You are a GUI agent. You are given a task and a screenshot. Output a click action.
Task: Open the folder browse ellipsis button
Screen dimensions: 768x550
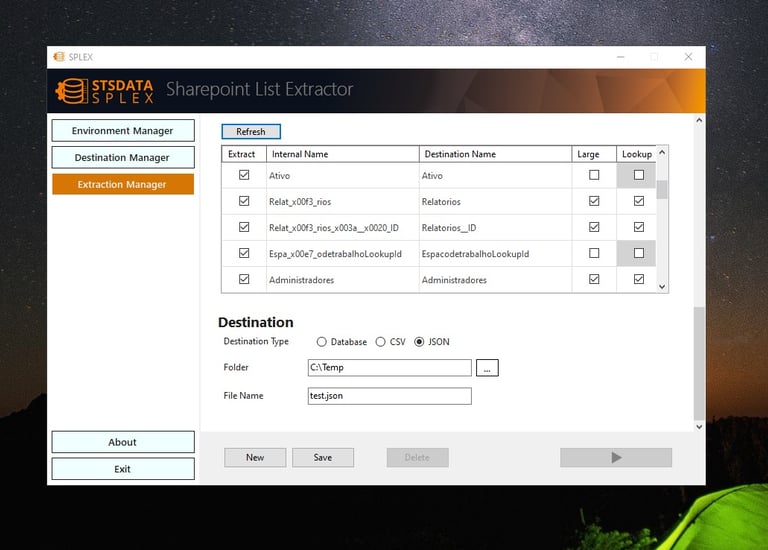coord(487,368)
